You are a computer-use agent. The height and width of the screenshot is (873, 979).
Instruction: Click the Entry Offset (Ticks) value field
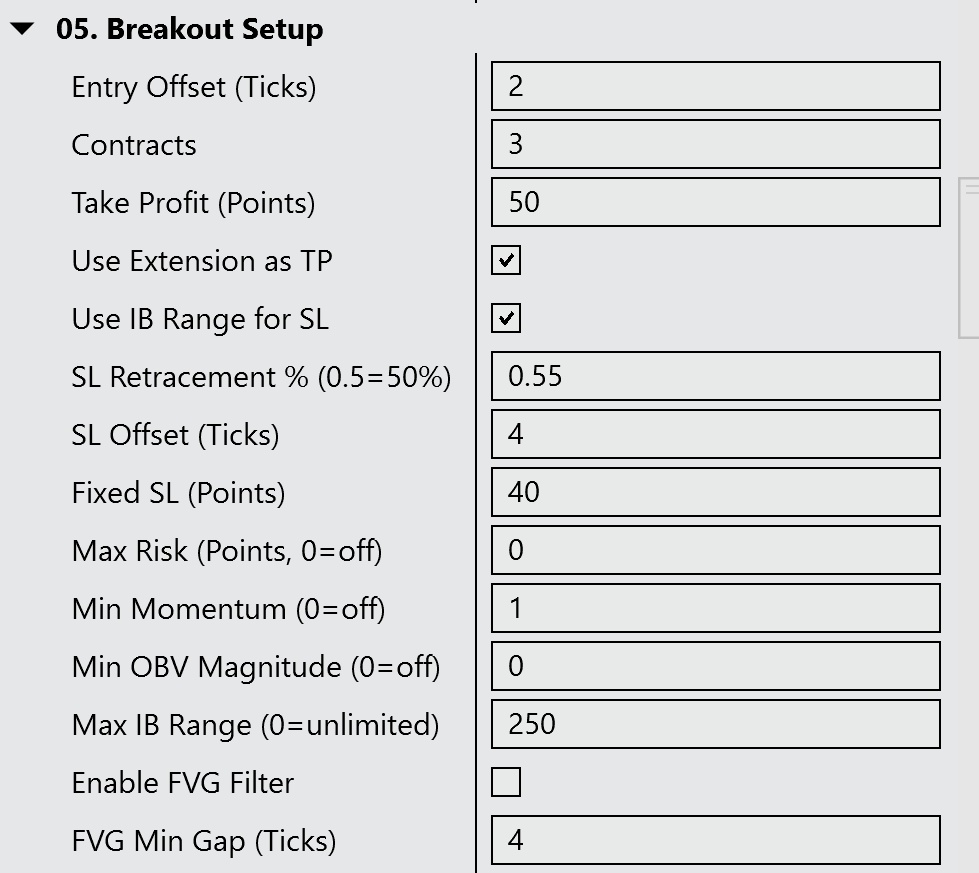[715, 87]
